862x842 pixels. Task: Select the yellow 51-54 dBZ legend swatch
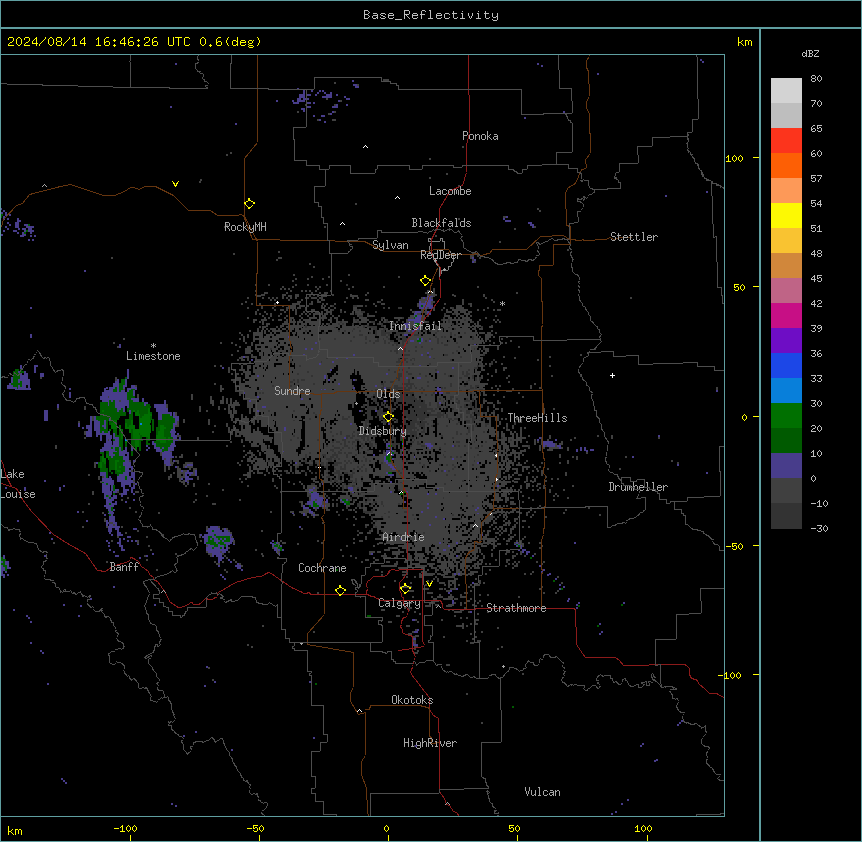click(786, 215)
